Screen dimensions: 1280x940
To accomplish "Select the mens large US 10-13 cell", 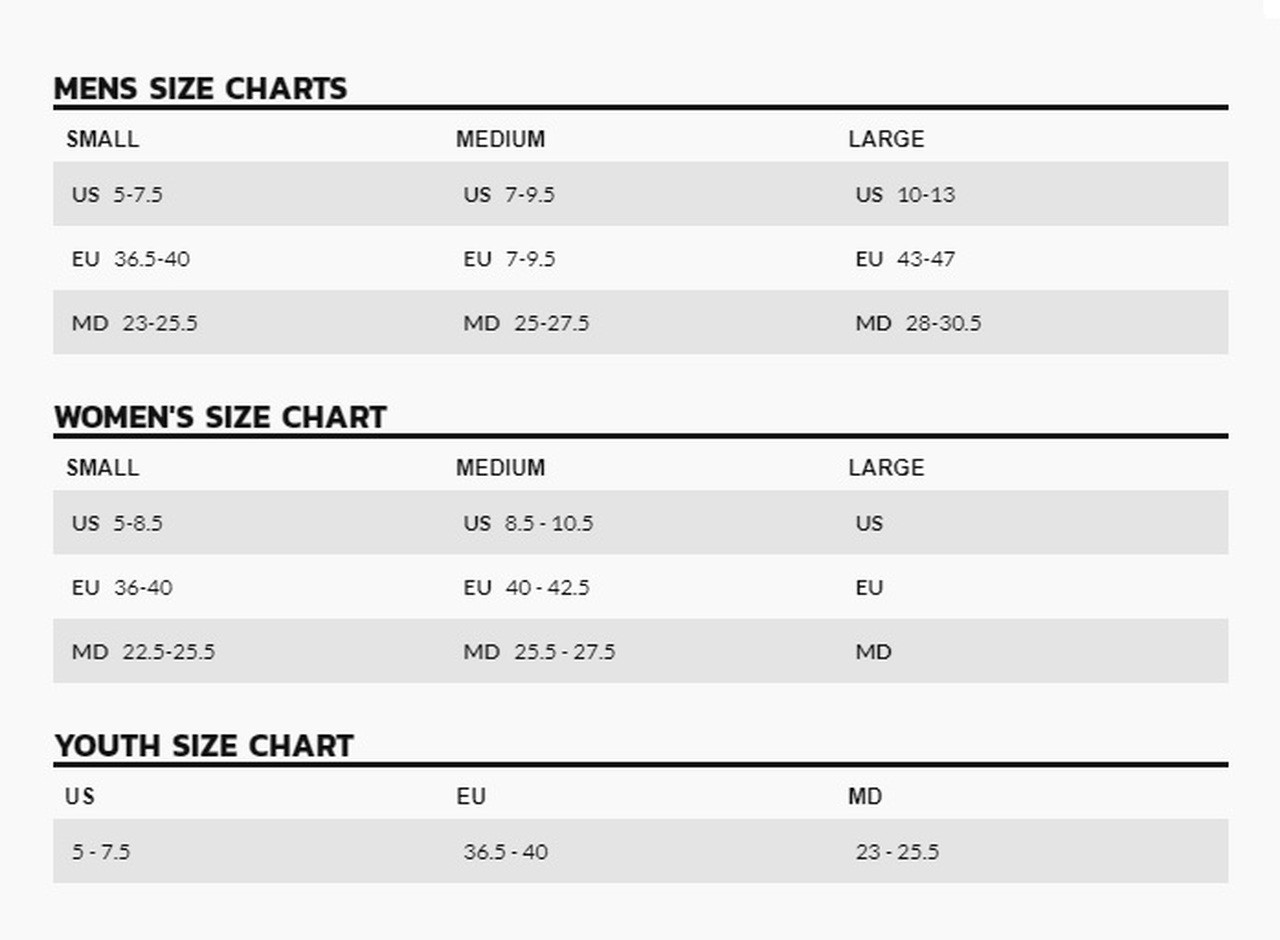I will pyautogui.click(x=905, y=194).
